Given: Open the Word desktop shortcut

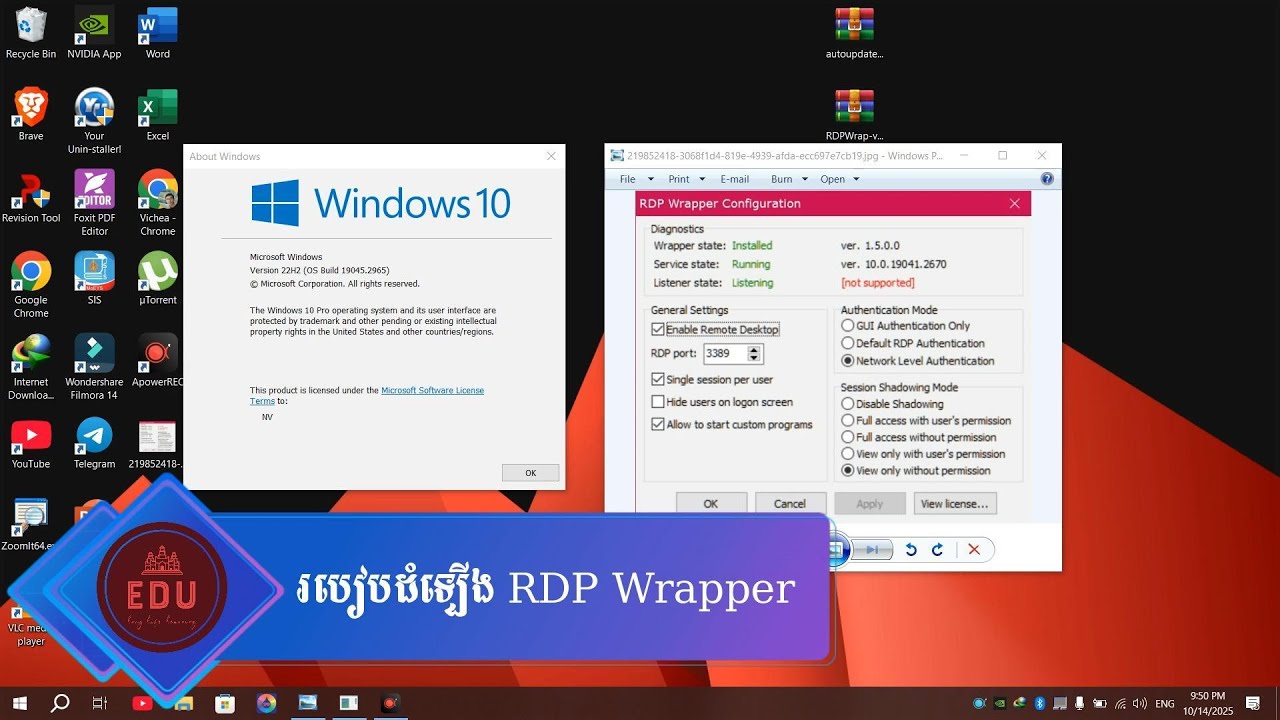Looking at the screenshot, I should point(158,33).
